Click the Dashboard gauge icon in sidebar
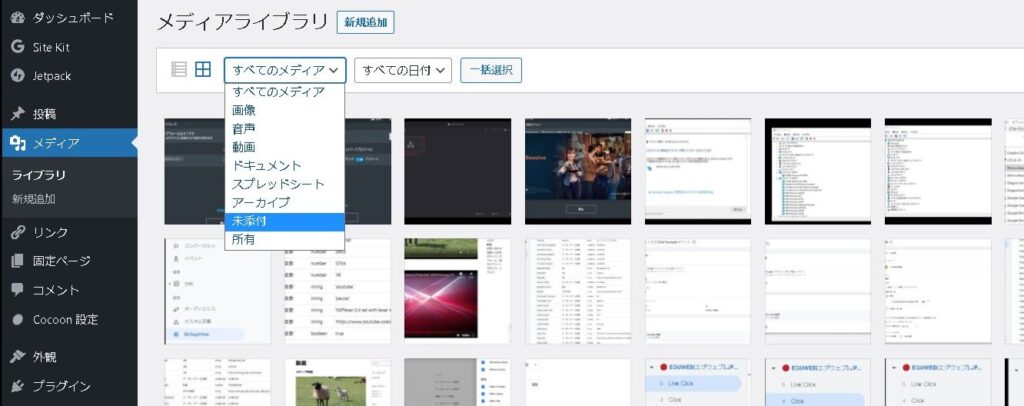Image resolution: width=1024 pixels, height=406 pixels. pos(17,18)
